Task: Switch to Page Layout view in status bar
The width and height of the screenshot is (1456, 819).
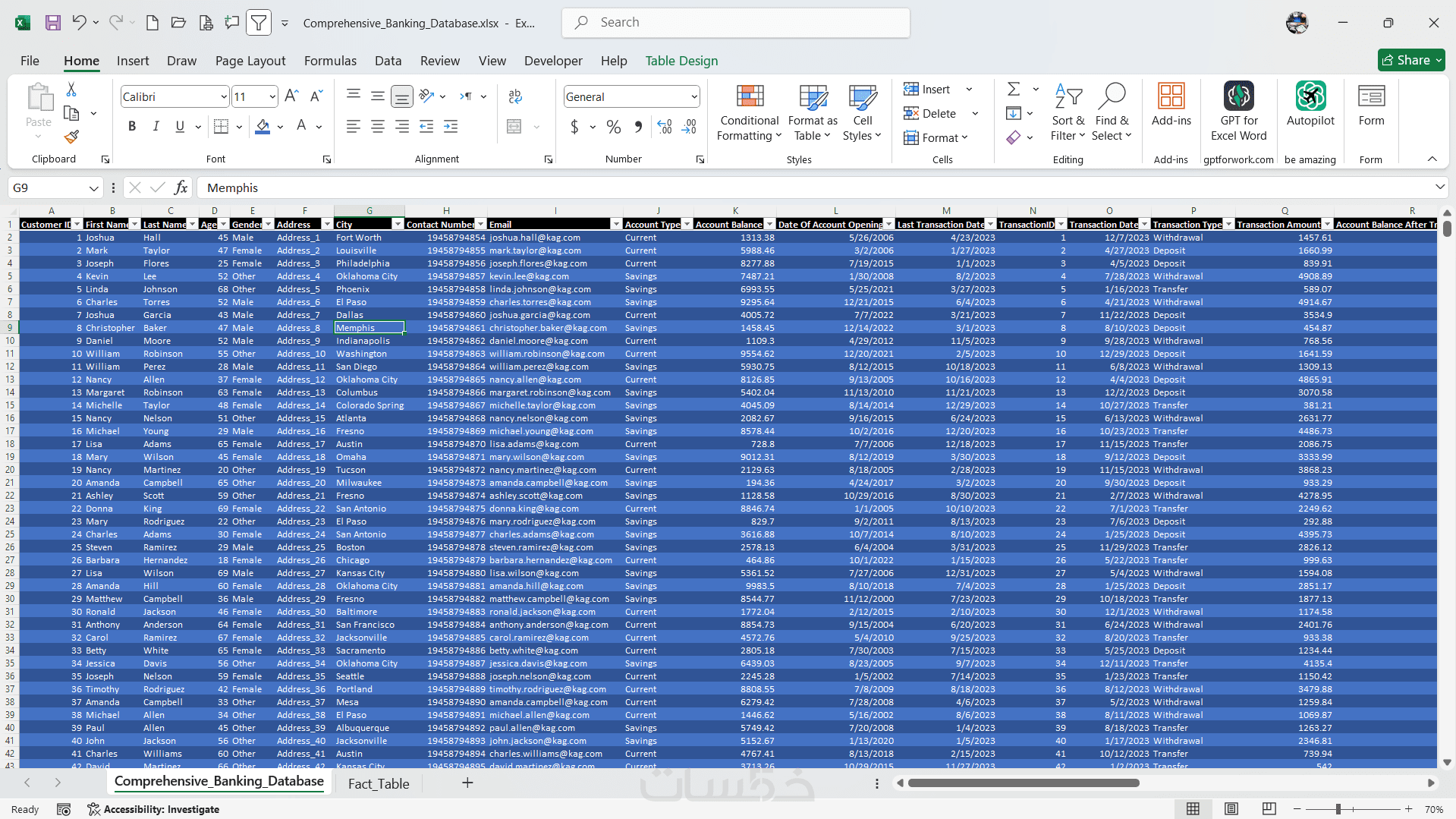Action: [x=1231, y=809]
